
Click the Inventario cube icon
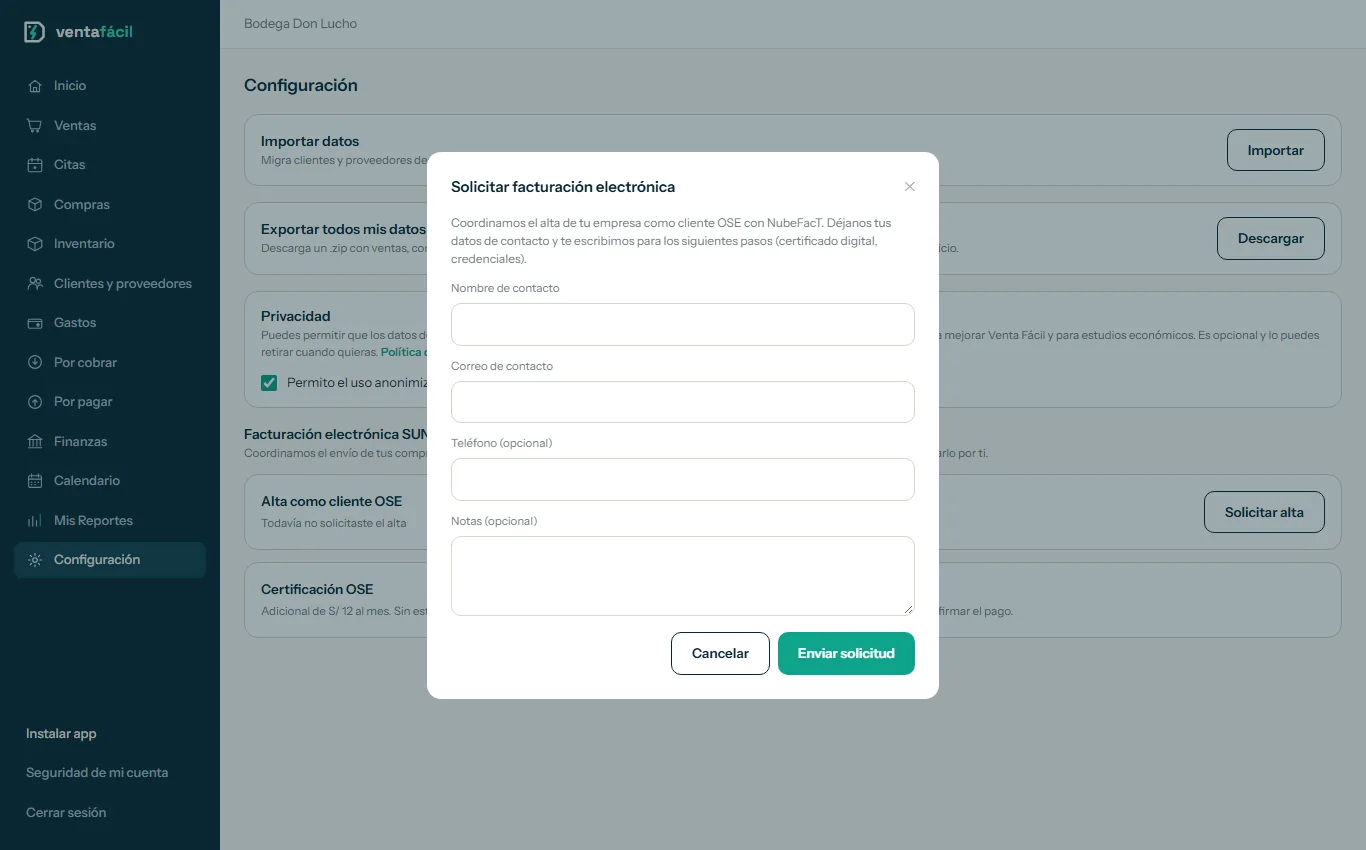[35, 244]
